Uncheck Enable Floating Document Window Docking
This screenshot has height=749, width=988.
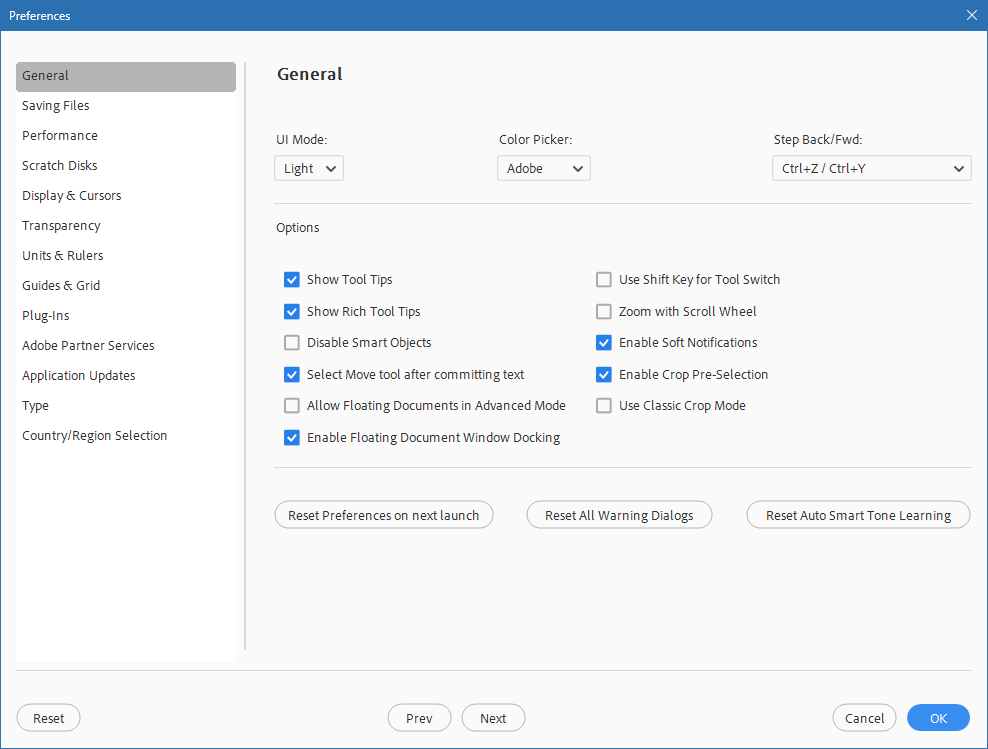(292, 438)
